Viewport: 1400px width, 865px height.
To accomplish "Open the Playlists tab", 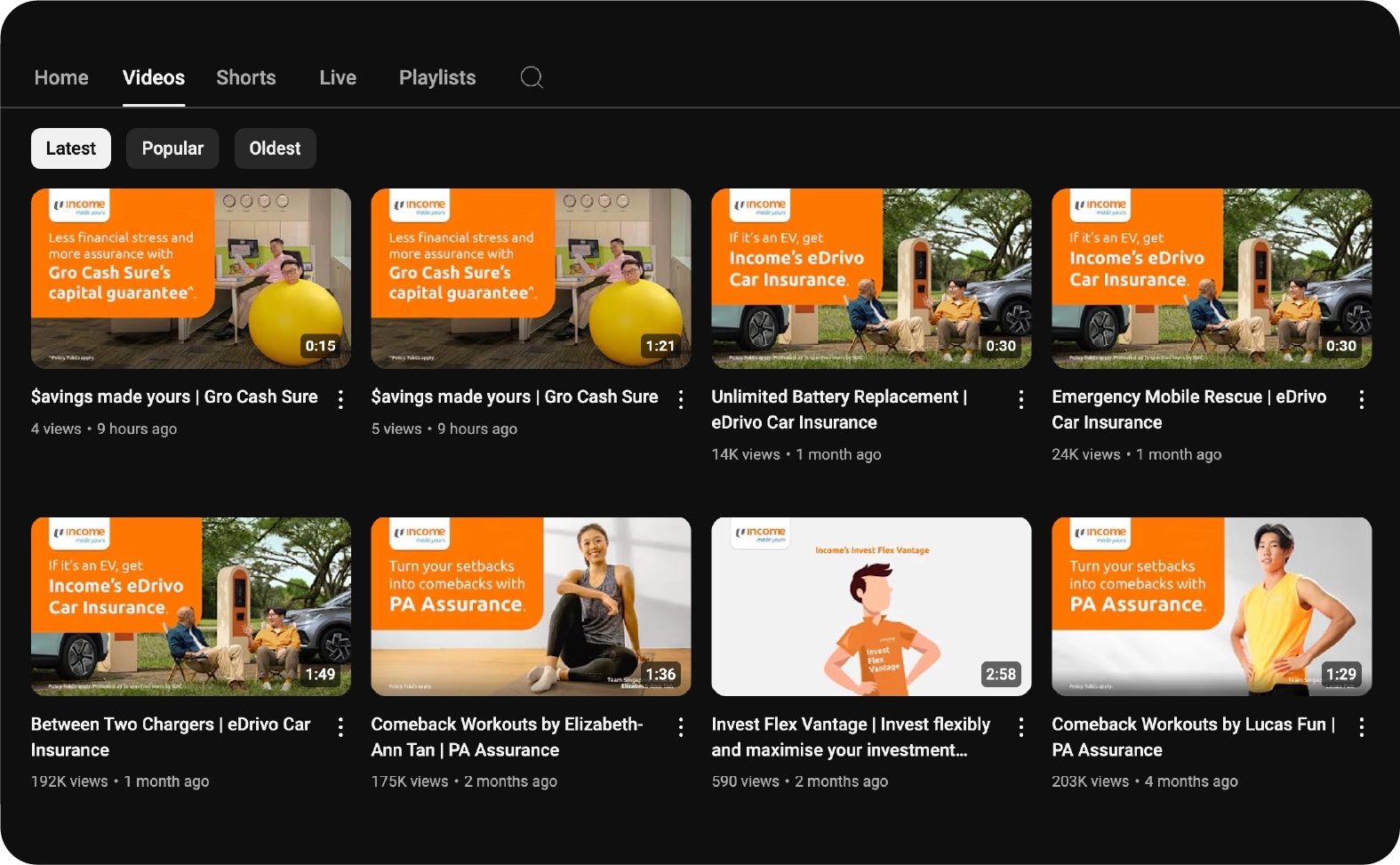I will 437,77.
